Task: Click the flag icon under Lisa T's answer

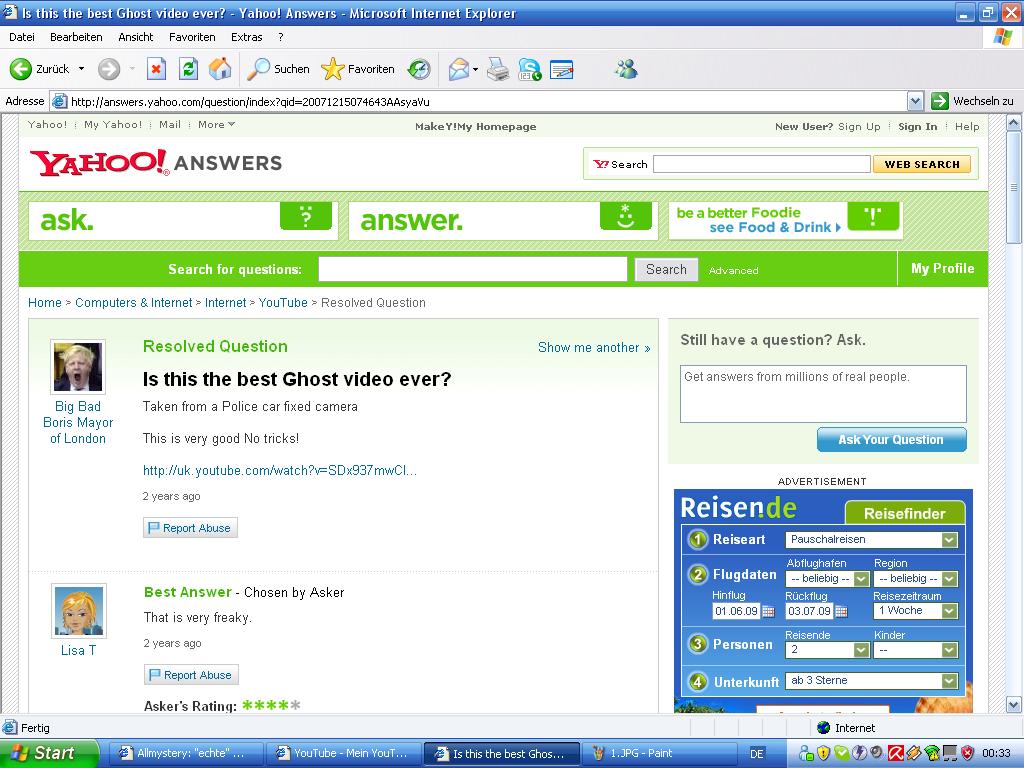Action: (155, 675)
